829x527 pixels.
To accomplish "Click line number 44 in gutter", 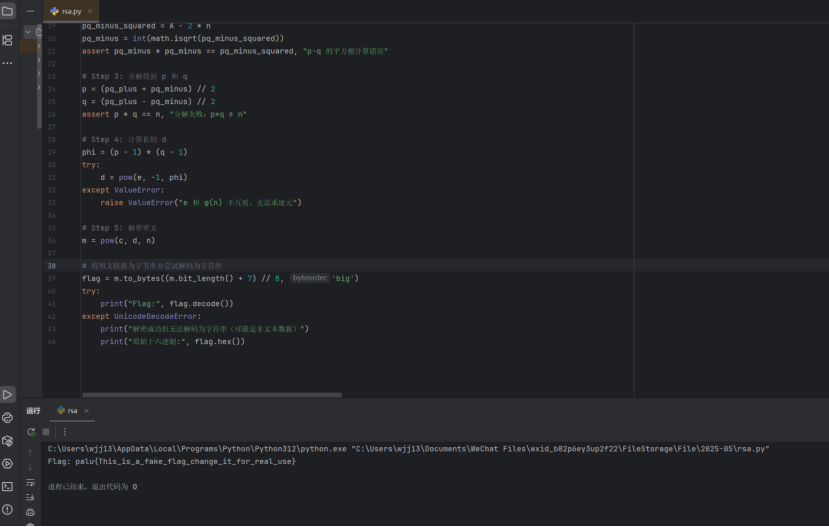I will tap(51, 341).
